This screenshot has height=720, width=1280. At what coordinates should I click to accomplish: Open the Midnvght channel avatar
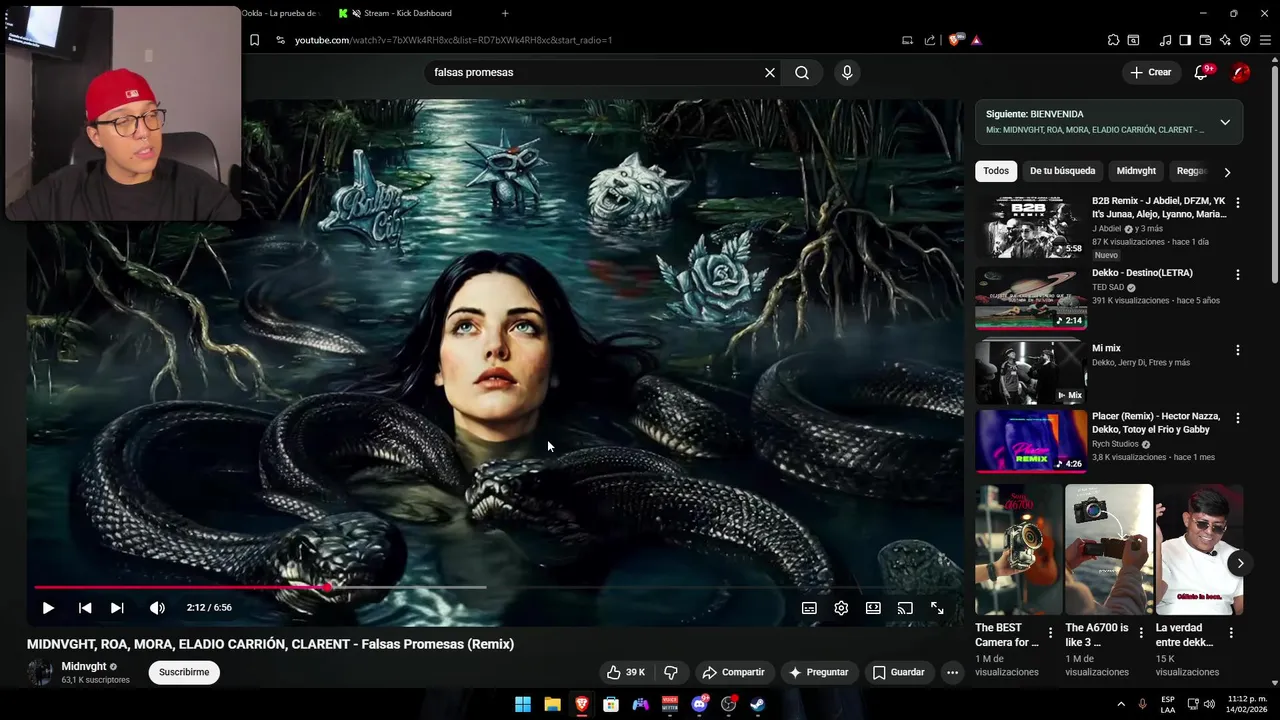(40, 672)
